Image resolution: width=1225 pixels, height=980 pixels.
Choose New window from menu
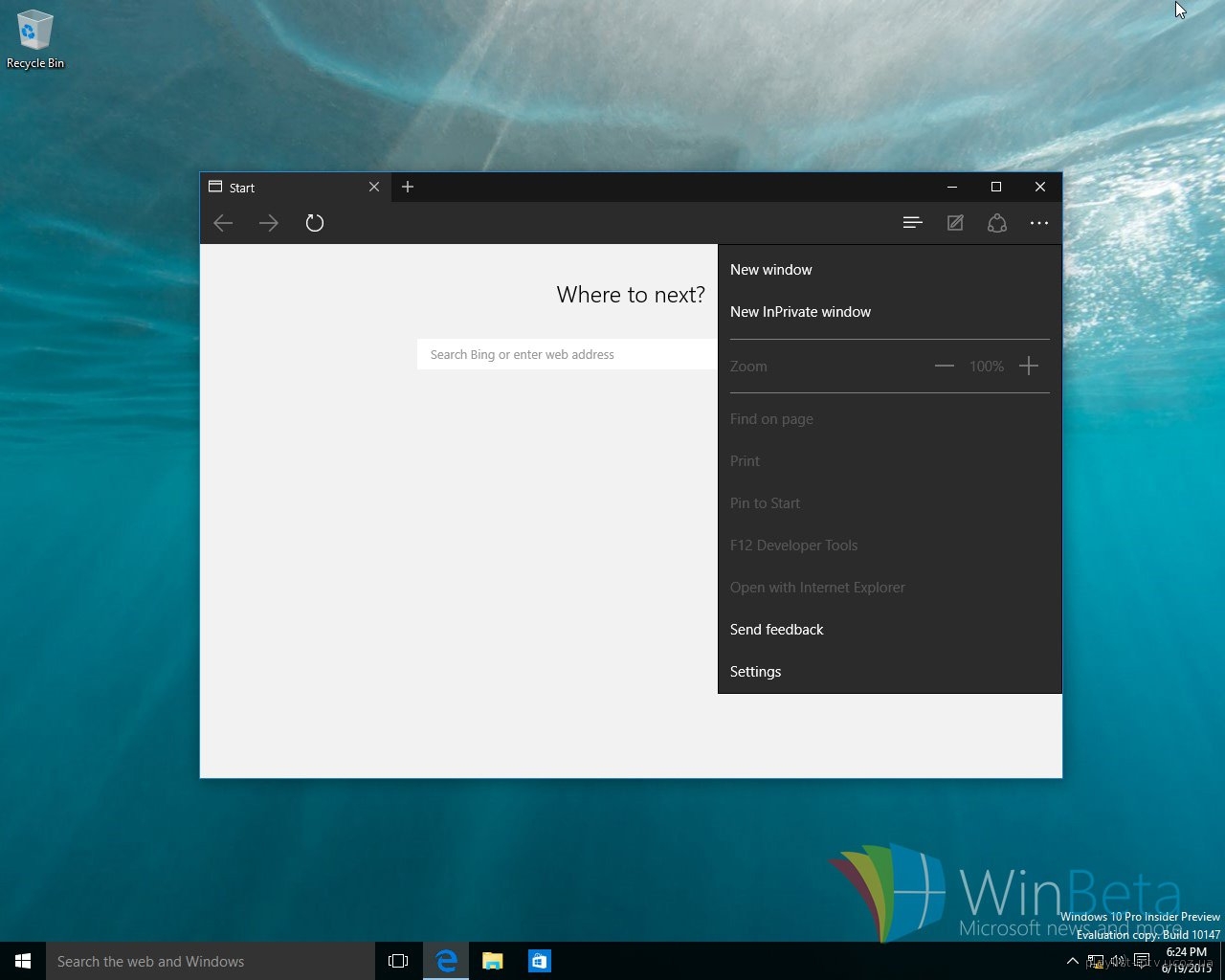click(x=890, y=270)
